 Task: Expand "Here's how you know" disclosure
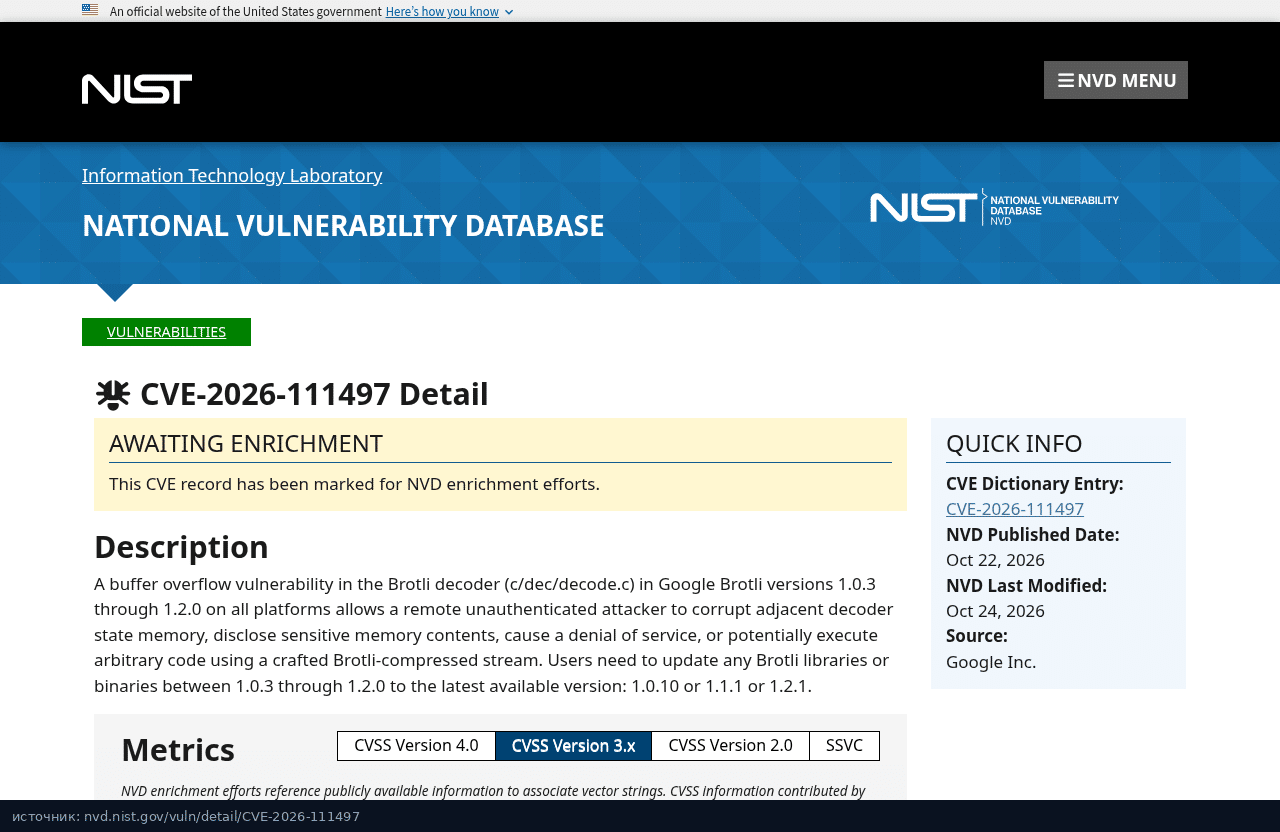click(449, 11)
